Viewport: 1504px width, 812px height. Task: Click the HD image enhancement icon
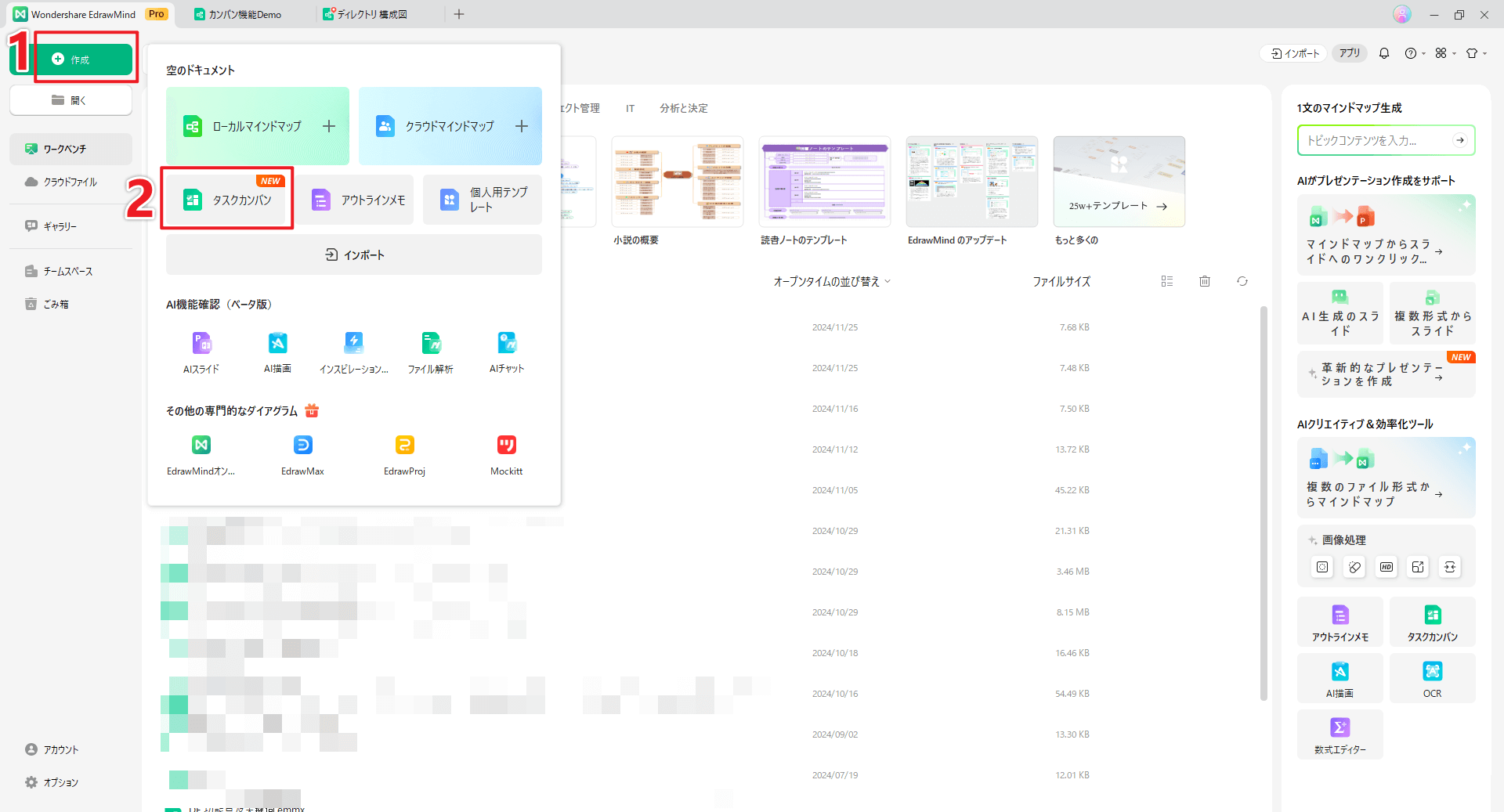pyautogui.click(x=1386, y=567)
